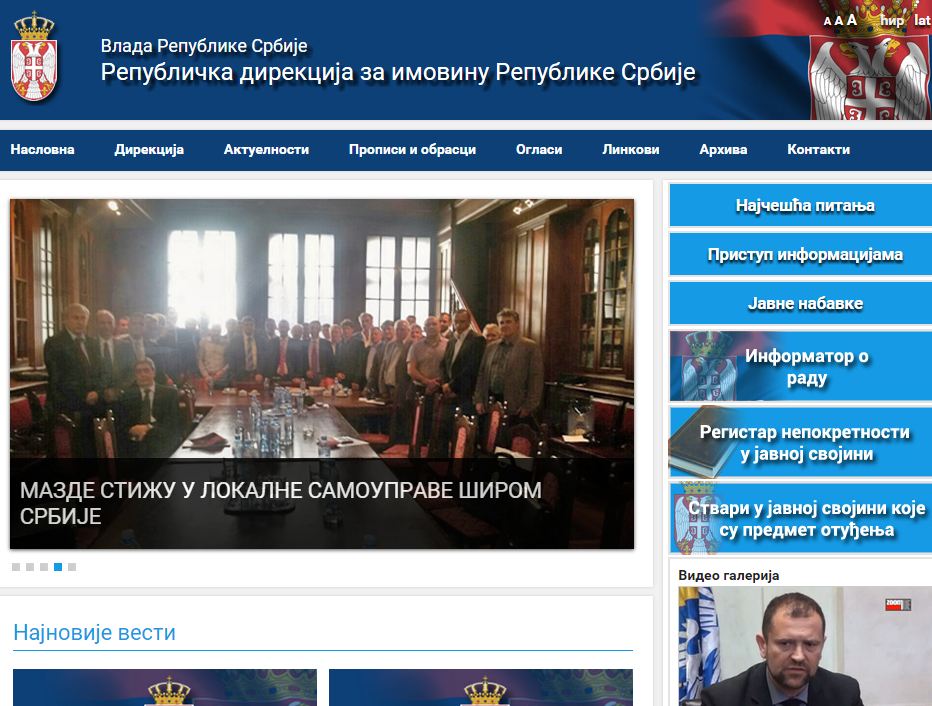
Task: Go to first slide indicator dot
Action: tap(16, 567)
